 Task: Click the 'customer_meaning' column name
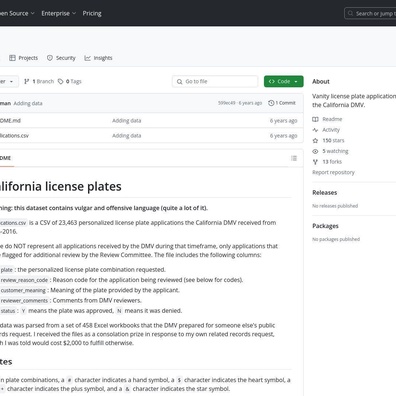pyautogui.click(x=23, y=290)
